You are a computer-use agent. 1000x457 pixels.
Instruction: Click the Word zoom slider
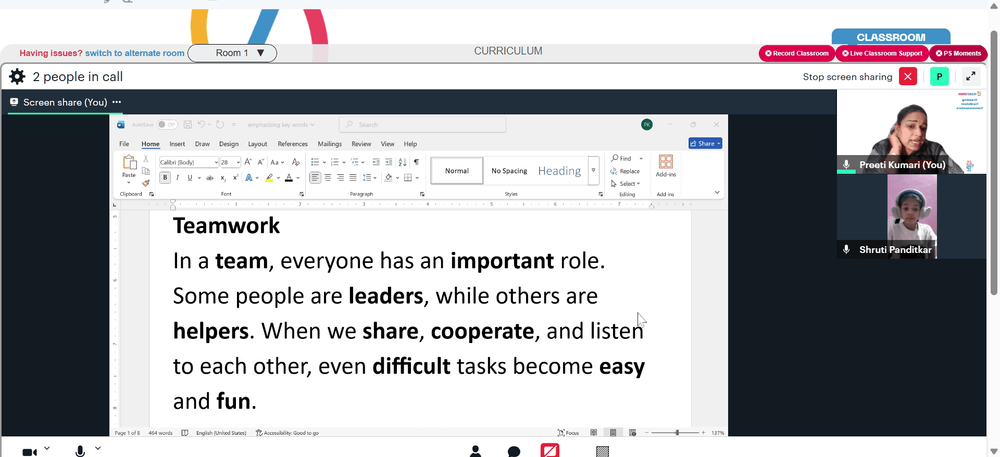(x=677, y=433)
